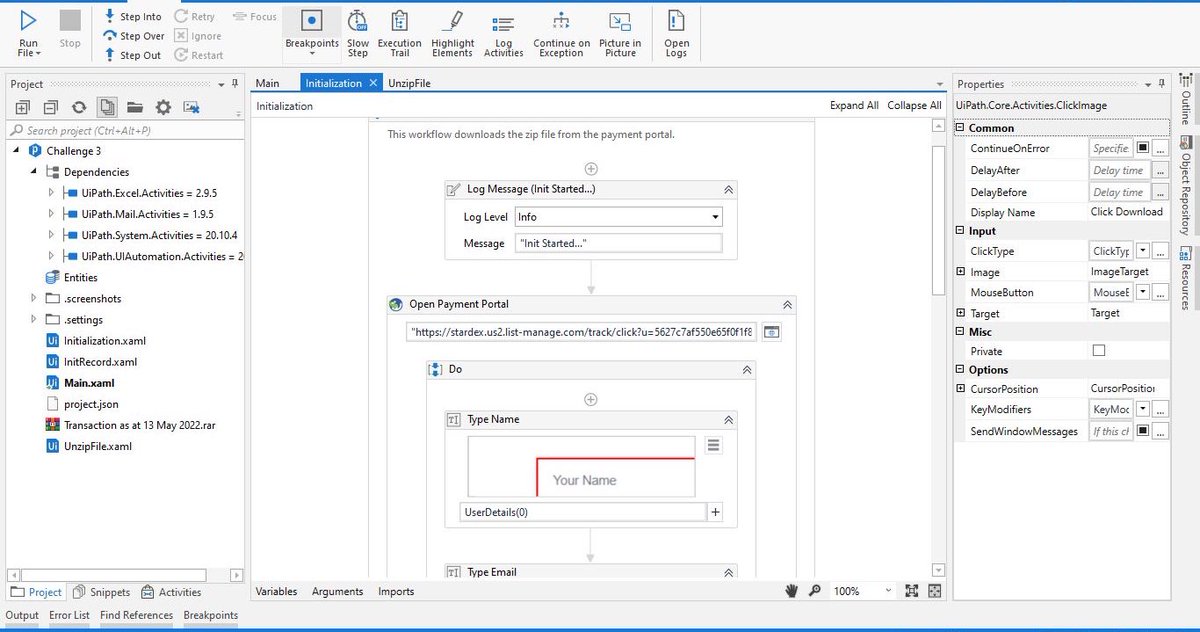Check the Private checkbox in Properties
Screen dimensions: 1200x632
coord(1099,351)
